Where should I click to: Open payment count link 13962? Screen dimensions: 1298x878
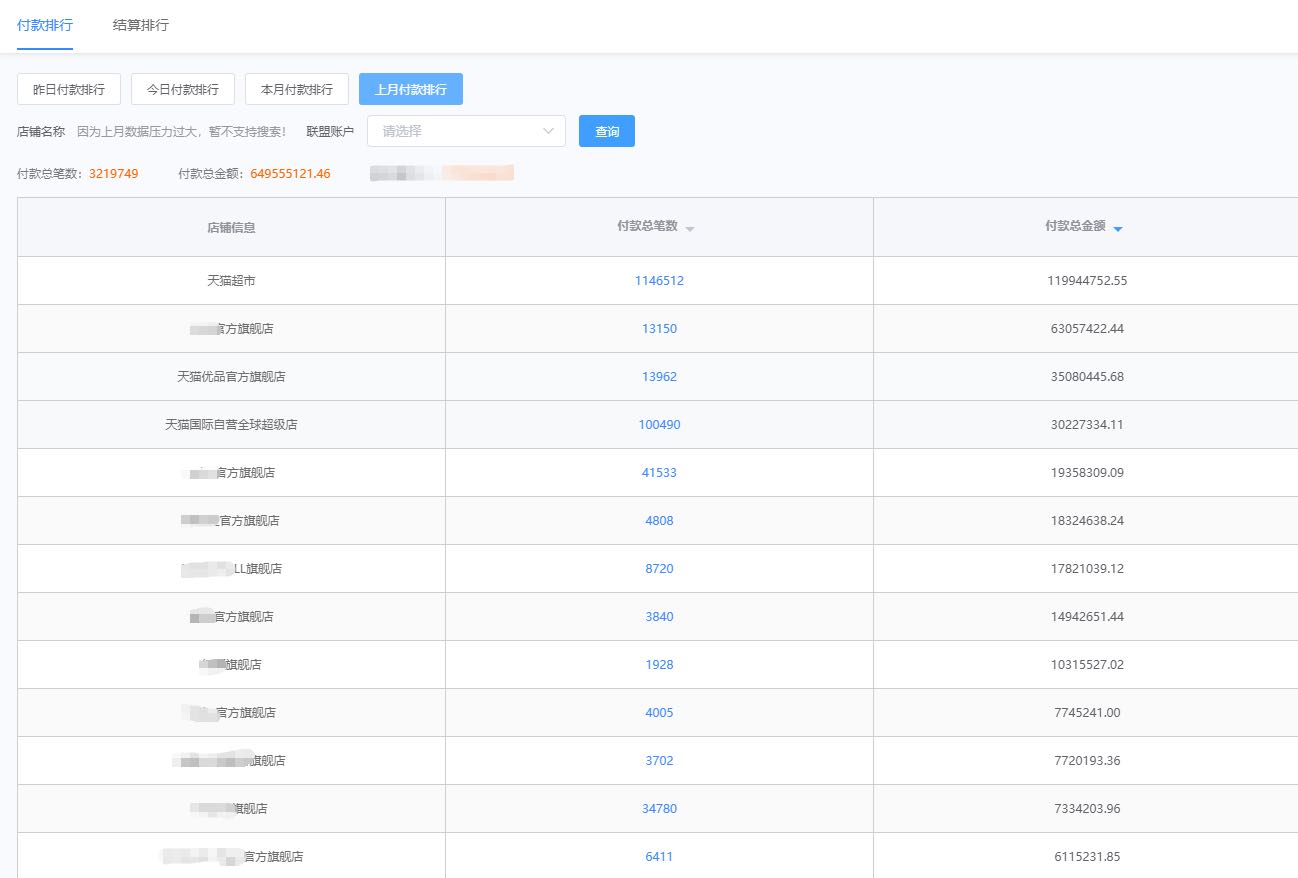pyautogui.click(x=660, y=377)
